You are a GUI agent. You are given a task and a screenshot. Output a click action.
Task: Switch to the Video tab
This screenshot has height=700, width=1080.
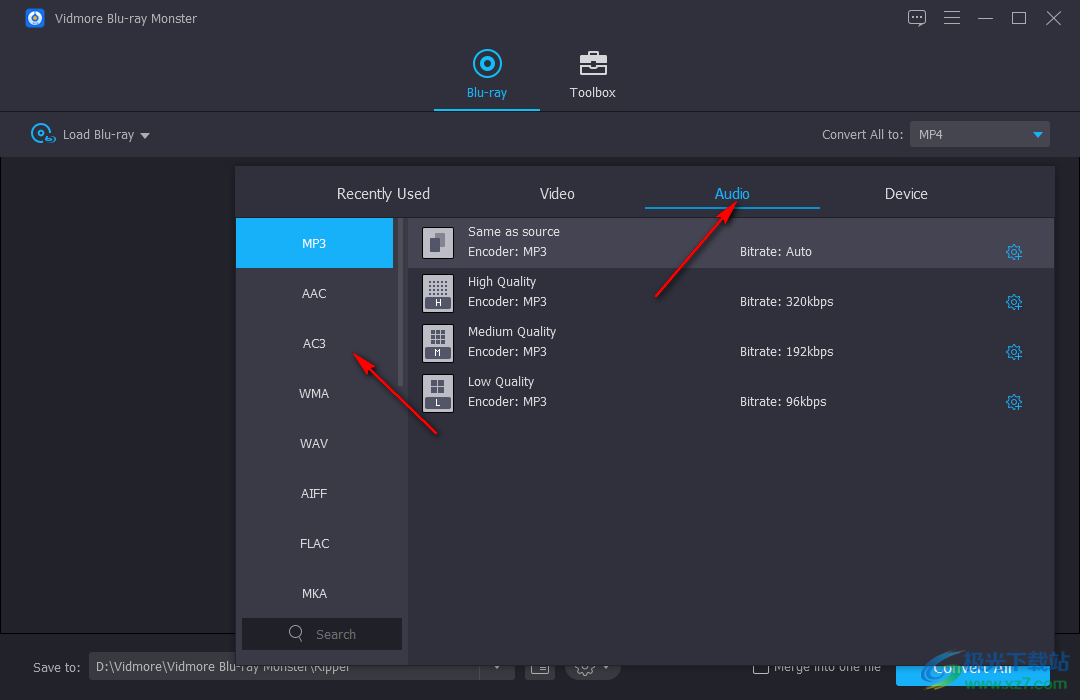coord(557,194)
